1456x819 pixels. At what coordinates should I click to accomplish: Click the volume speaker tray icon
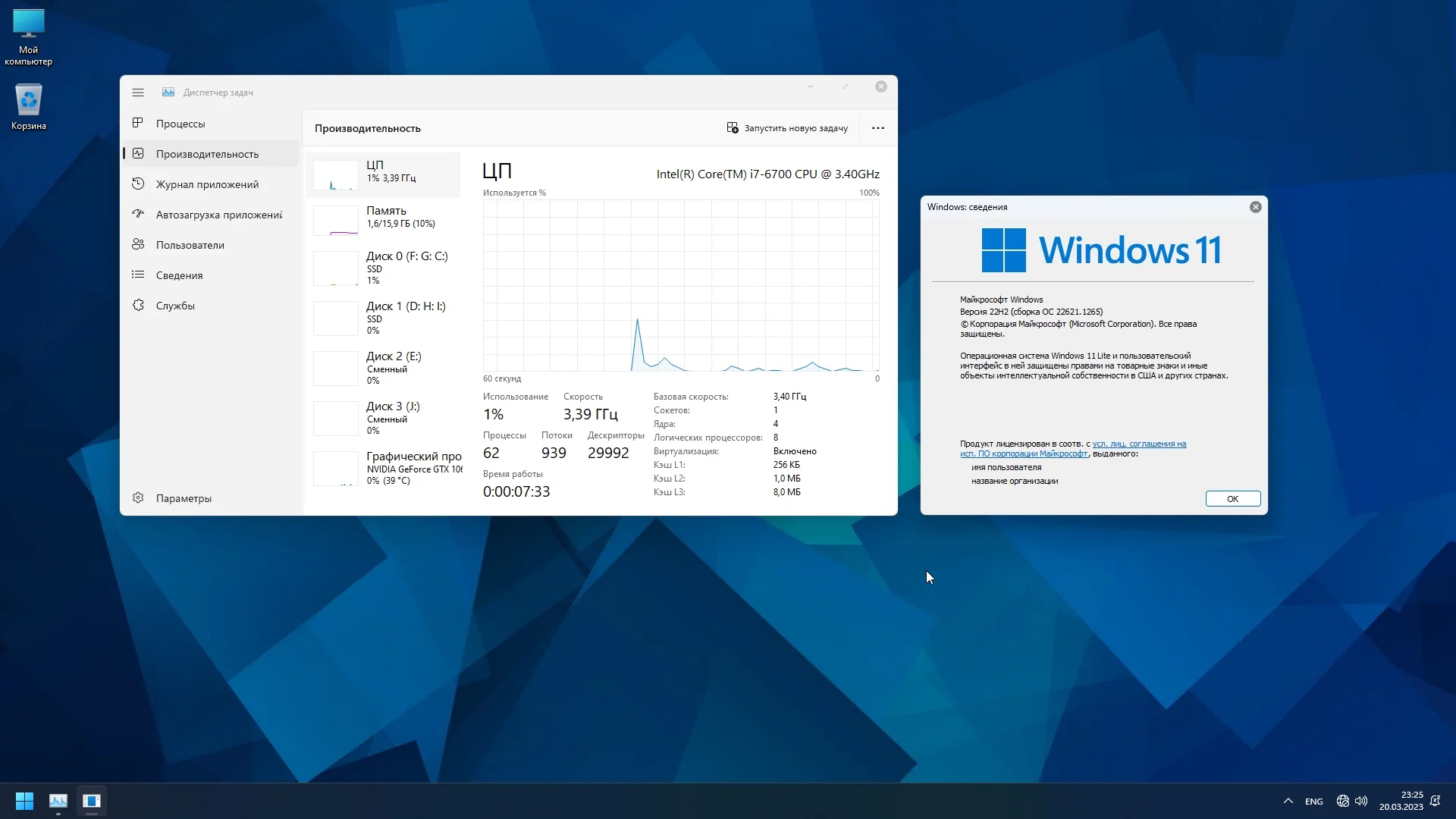1361,801
